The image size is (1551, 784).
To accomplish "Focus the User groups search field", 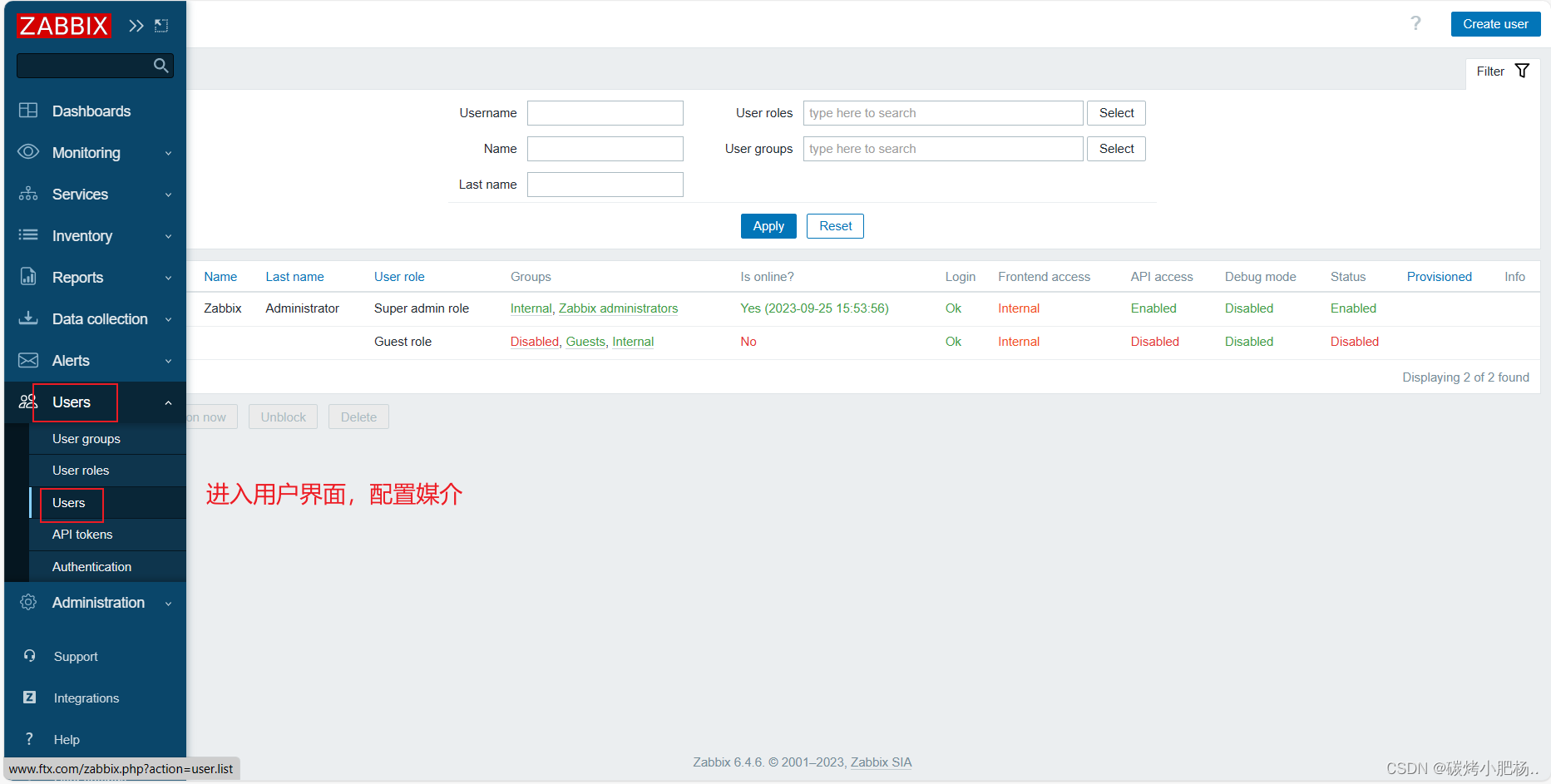I will click(x=943, y=149).
